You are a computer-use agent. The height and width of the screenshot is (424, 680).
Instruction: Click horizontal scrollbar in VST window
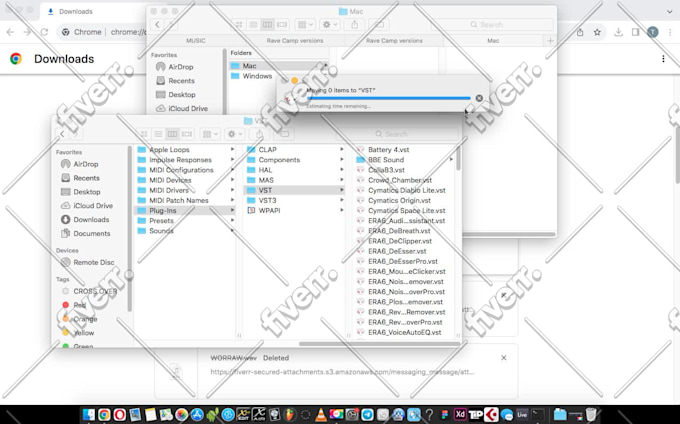[x=379, y=344]
